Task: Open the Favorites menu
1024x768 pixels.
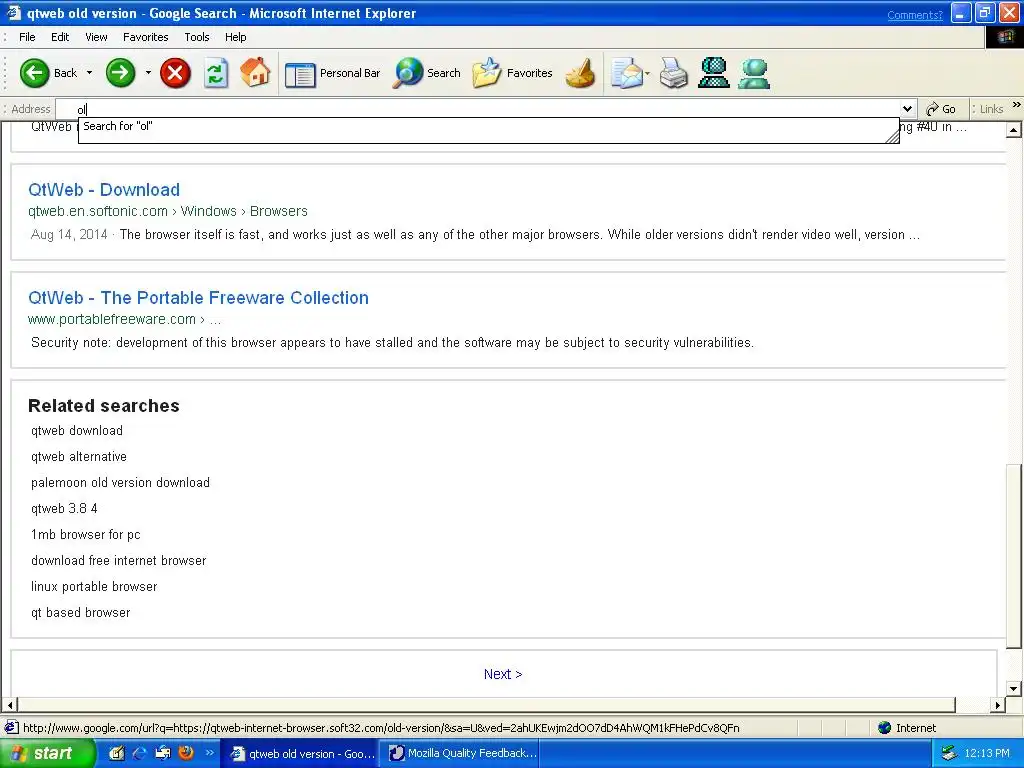Action: 146,37
